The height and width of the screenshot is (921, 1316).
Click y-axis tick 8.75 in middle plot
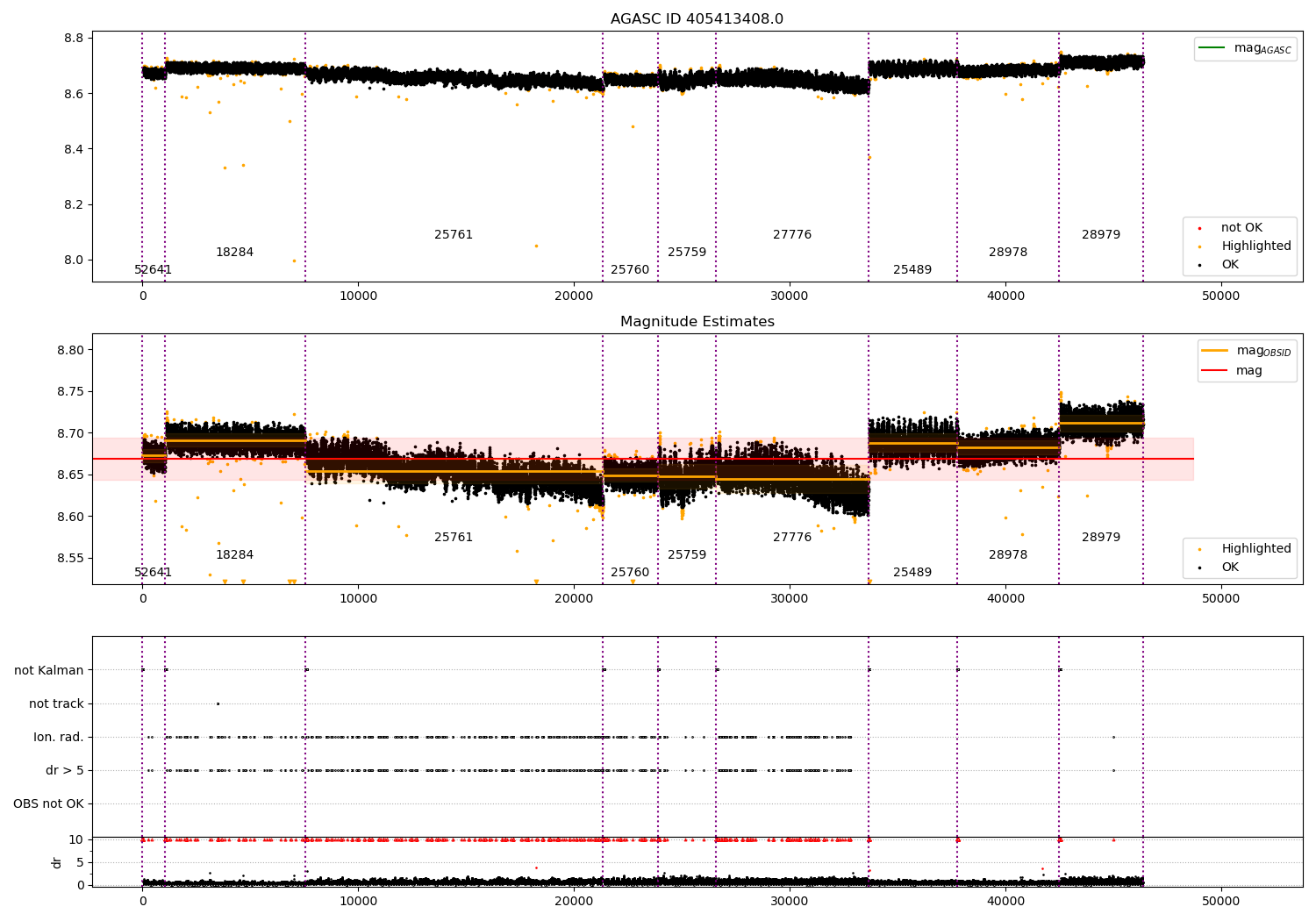point(70,392)
